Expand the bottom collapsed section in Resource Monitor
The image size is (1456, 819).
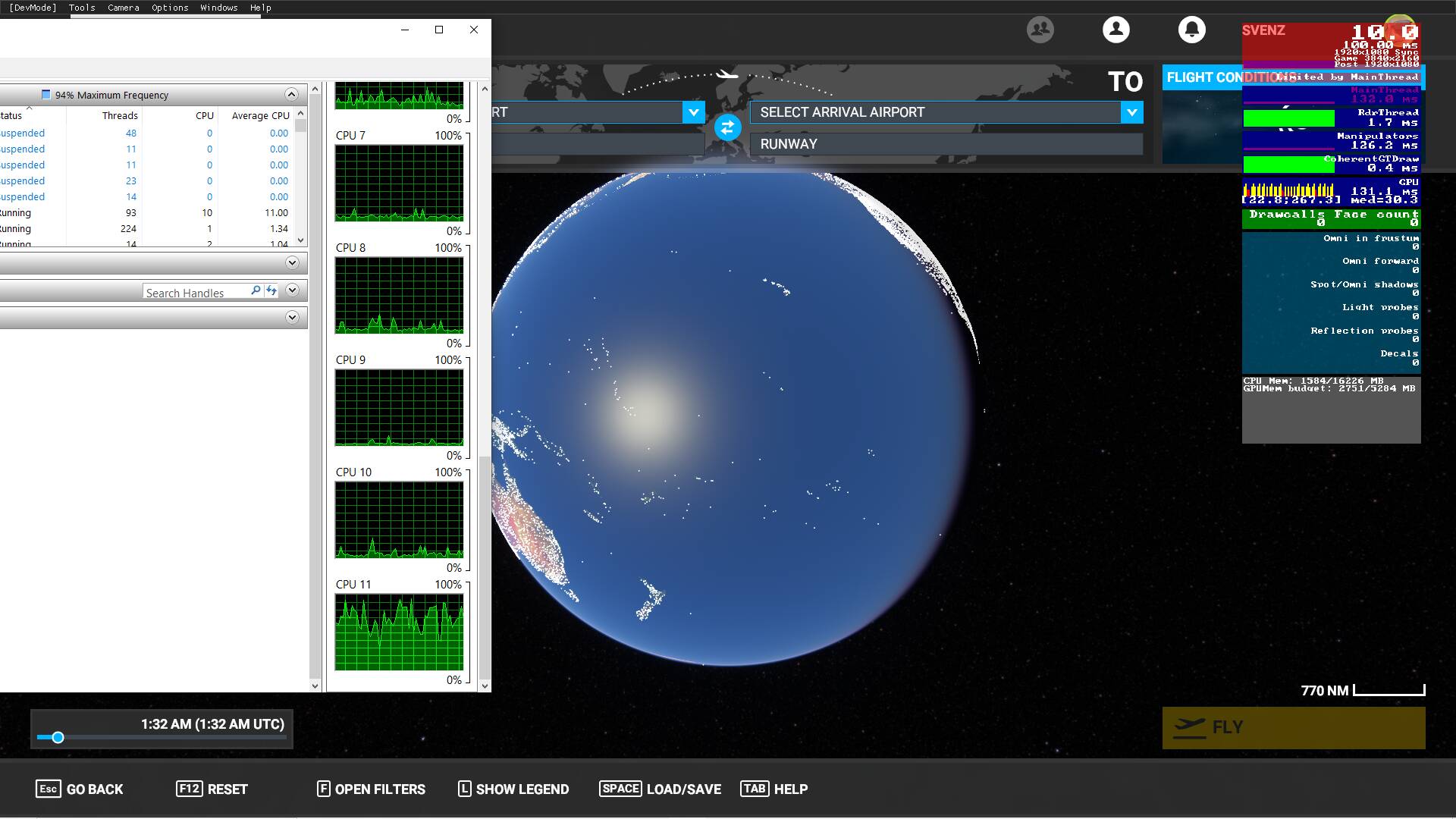pyautogui.click(x=292, y=318)
